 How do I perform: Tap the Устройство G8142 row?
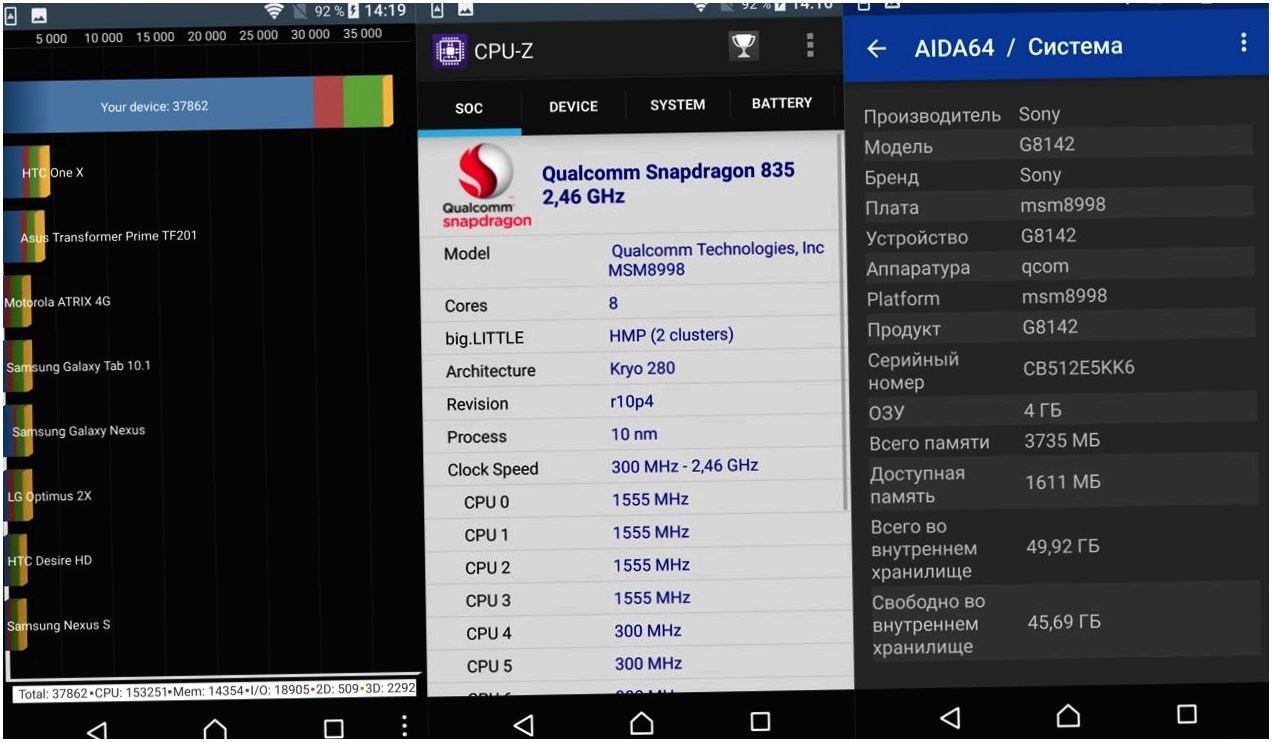[1058, 237]
